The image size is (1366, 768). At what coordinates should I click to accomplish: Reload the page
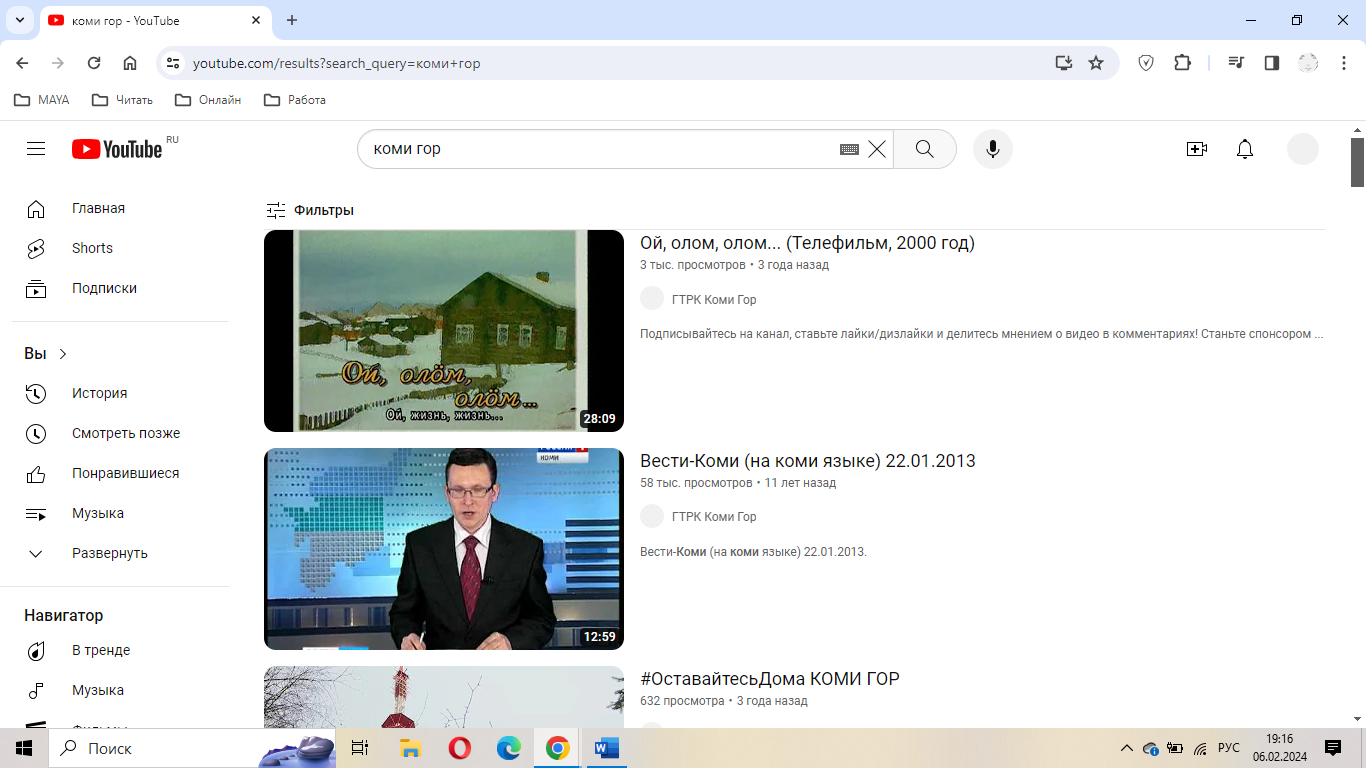[x=94, y=63]
